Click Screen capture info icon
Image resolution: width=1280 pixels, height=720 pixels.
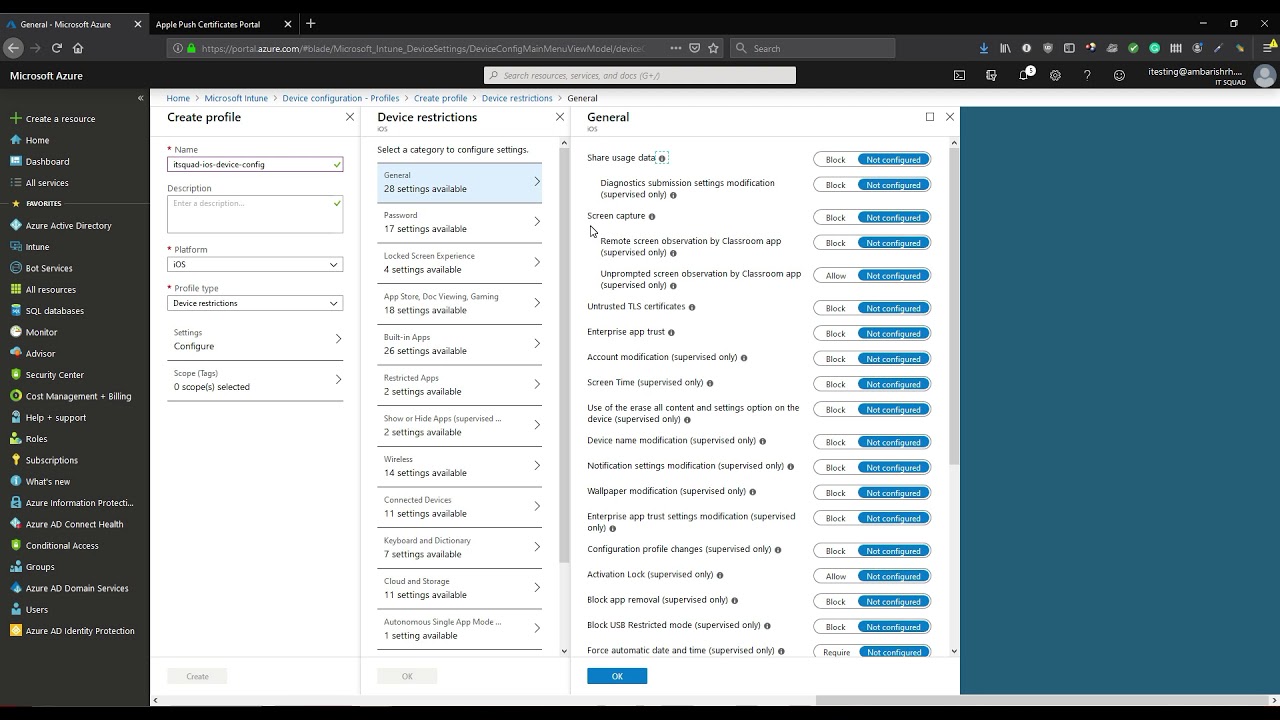[652, 216]
